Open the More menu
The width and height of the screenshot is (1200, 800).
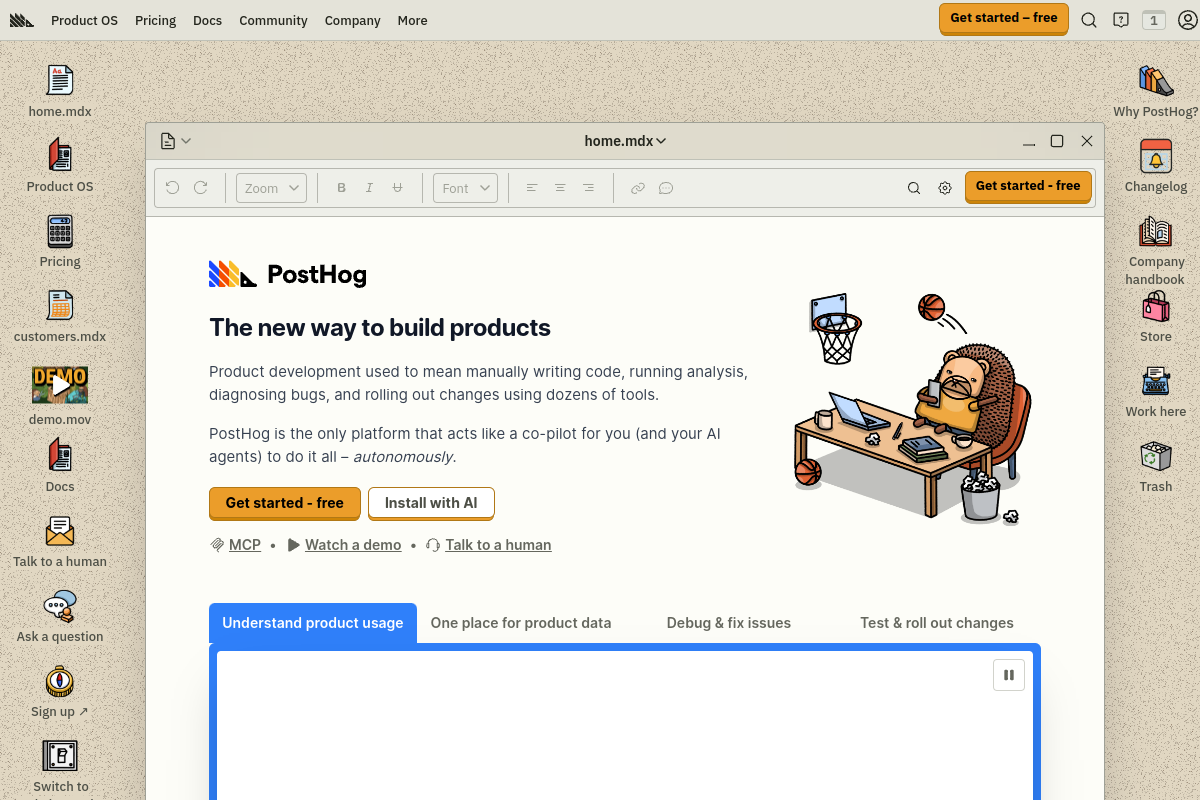[x=412, y=20]
